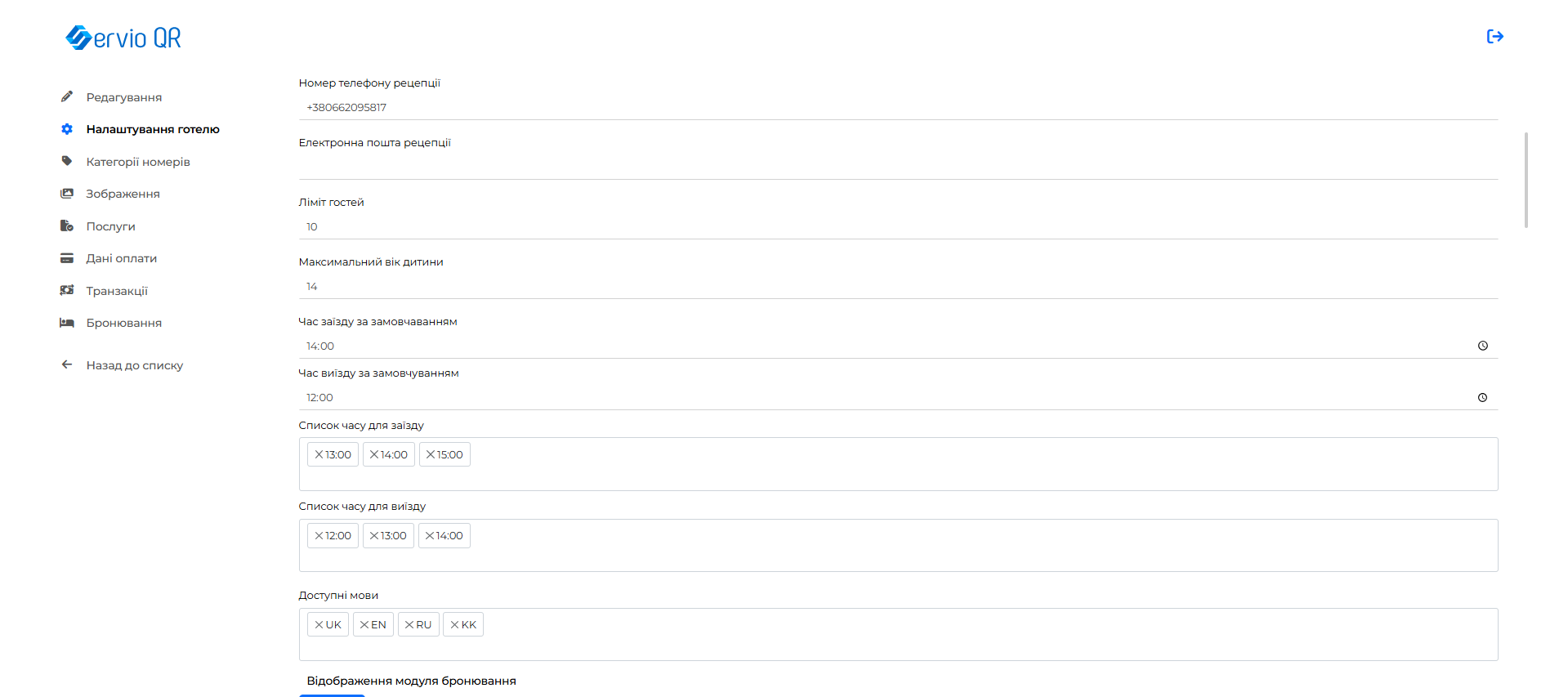Delete the RU language tag

pos(409,625)
